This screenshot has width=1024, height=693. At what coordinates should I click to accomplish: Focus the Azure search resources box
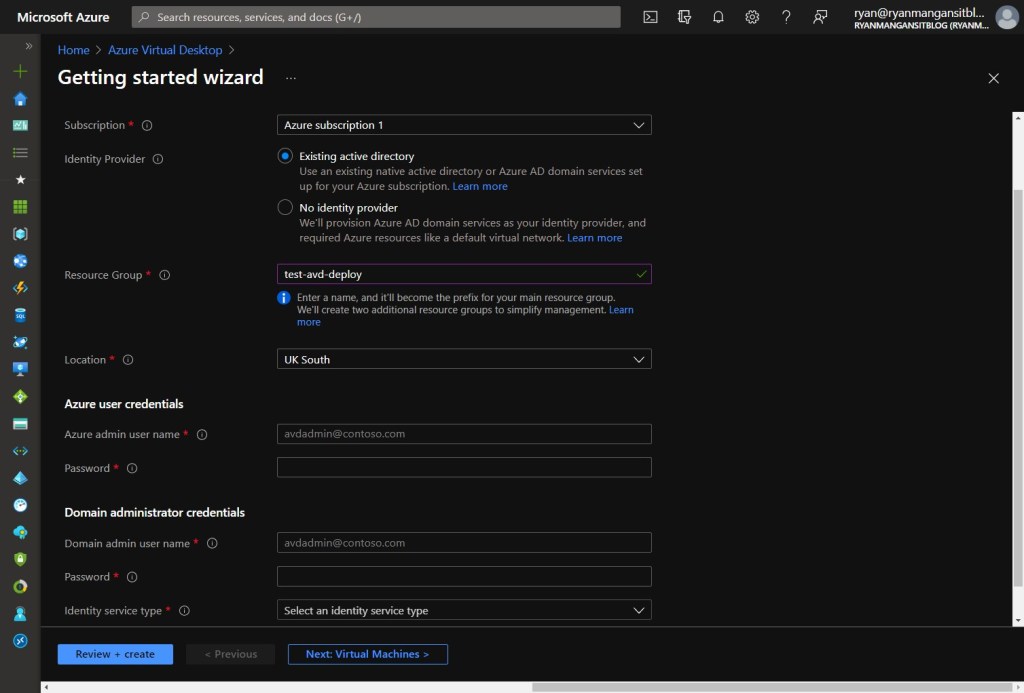coord(376,17)
